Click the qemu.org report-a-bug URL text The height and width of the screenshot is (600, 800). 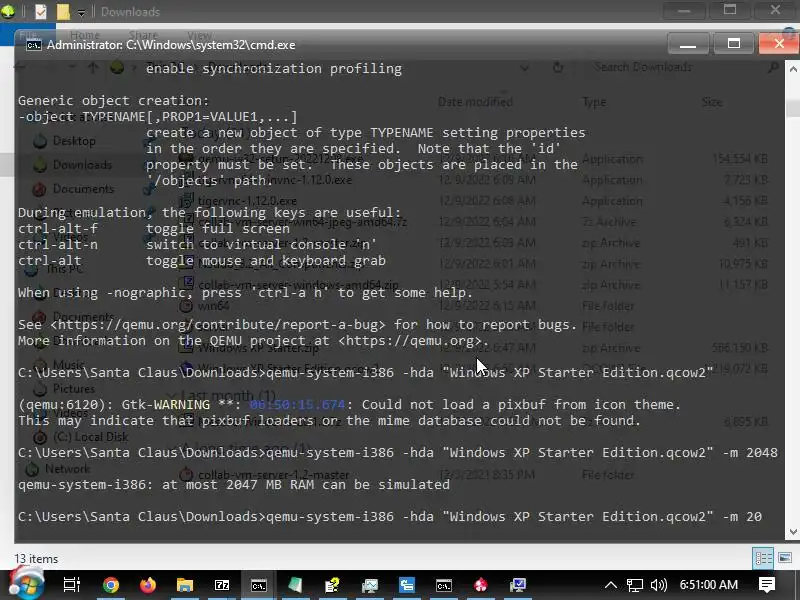pyautogui.click(x=217, y=324)
